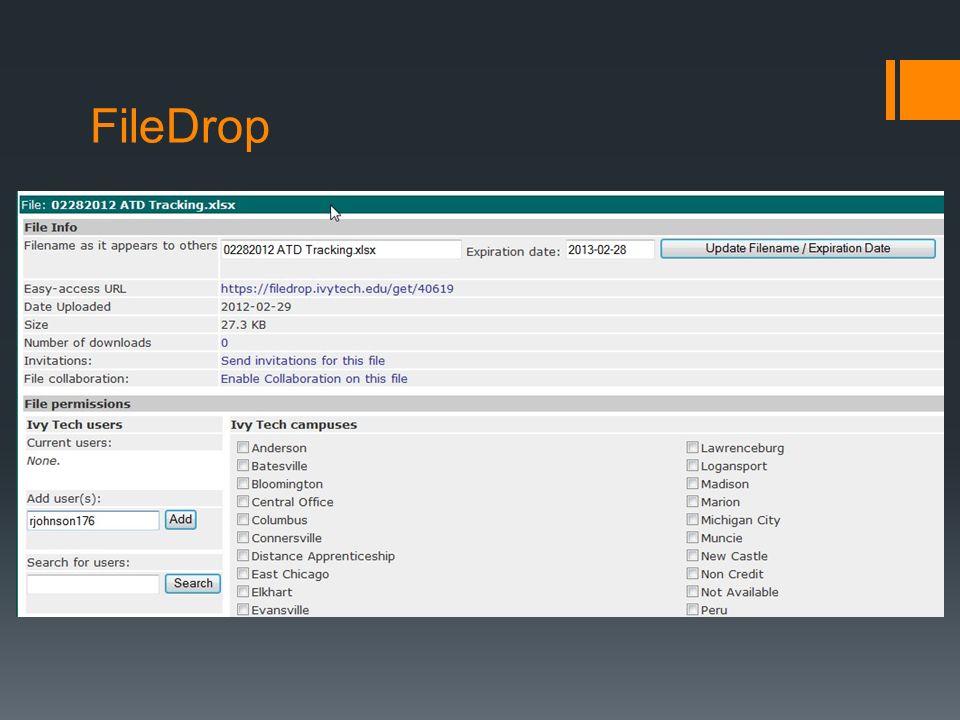Click the 27.3 KB size value

(x=244, y=324)
